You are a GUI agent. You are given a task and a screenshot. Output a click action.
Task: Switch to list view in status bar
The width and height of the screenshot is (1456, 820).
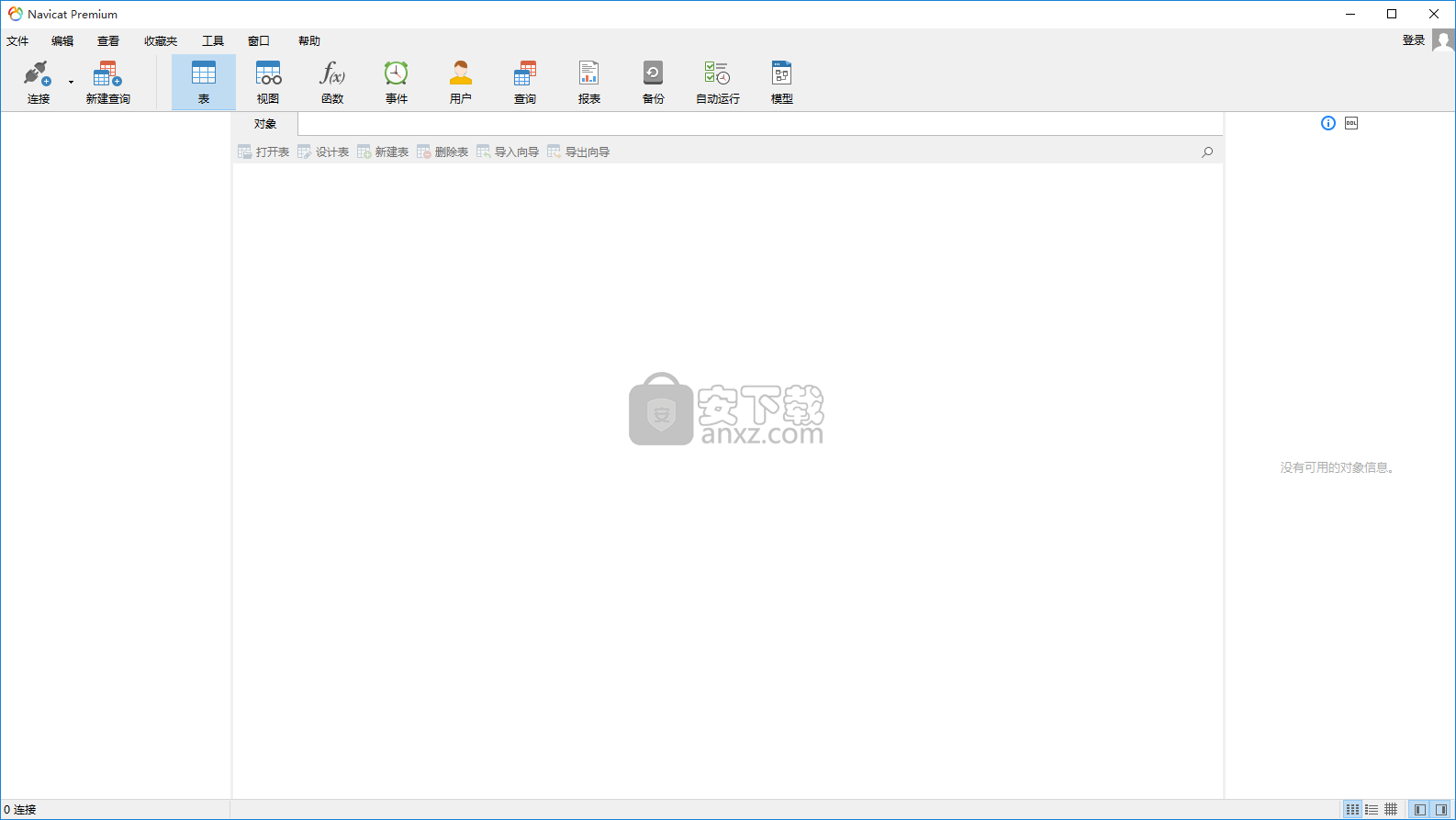click(x=1372, y=809)
